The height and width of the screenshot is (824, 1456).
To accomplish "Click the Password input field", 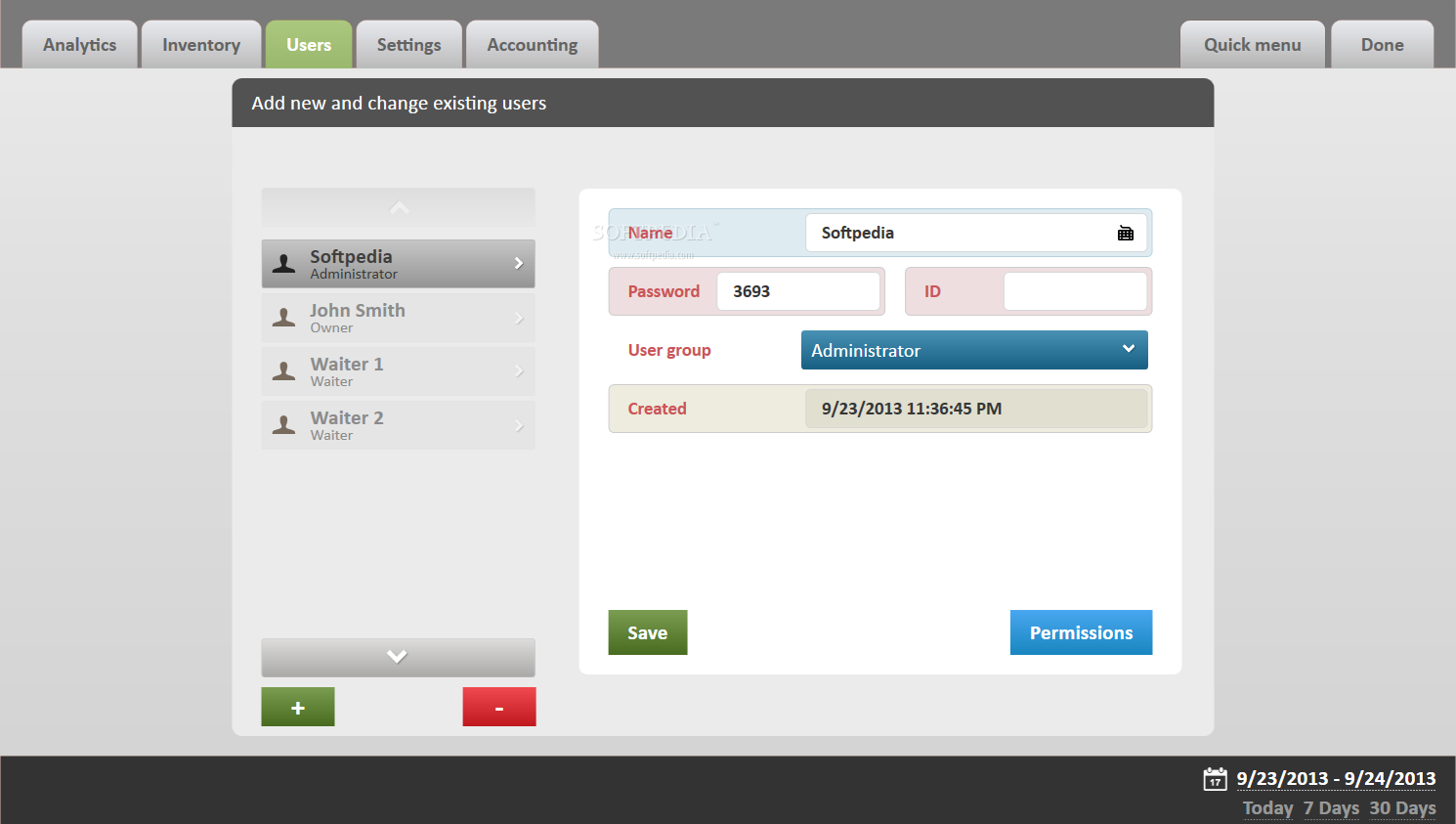I will click(798, 291).
